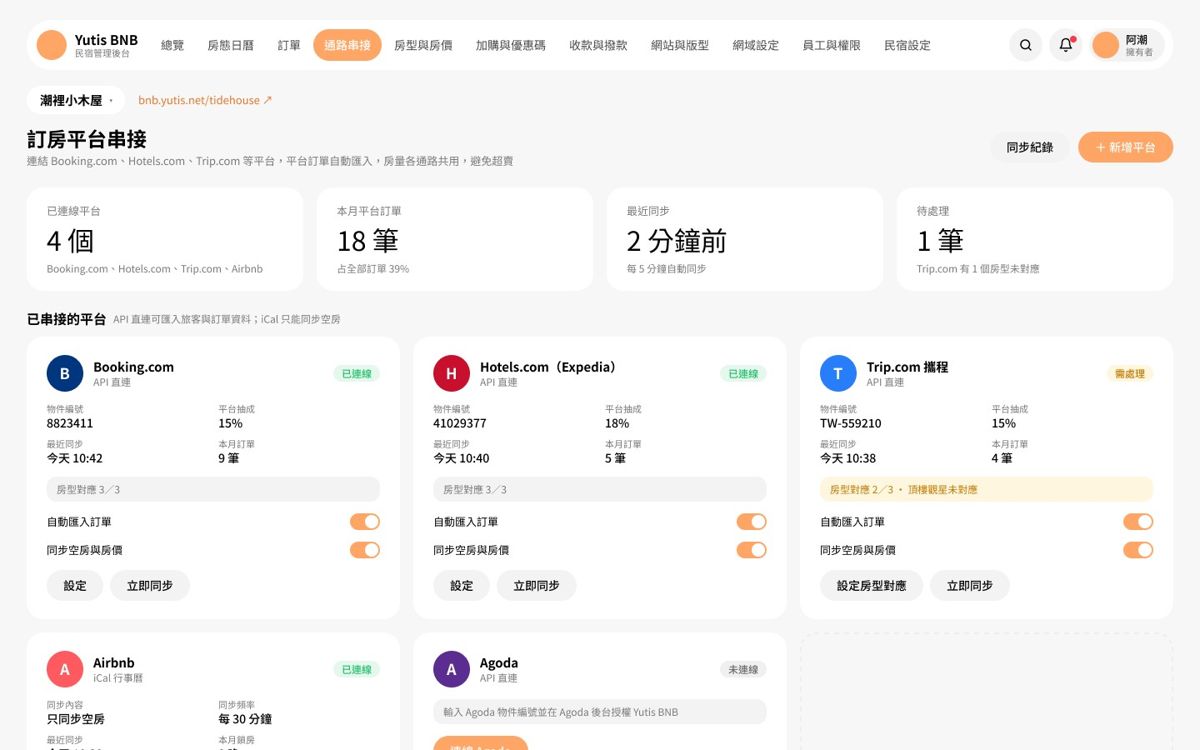This screenshot has width=1200, height=750.
Task: Click 訂房平台串接 page heading
Action: [x=87, y=139]
